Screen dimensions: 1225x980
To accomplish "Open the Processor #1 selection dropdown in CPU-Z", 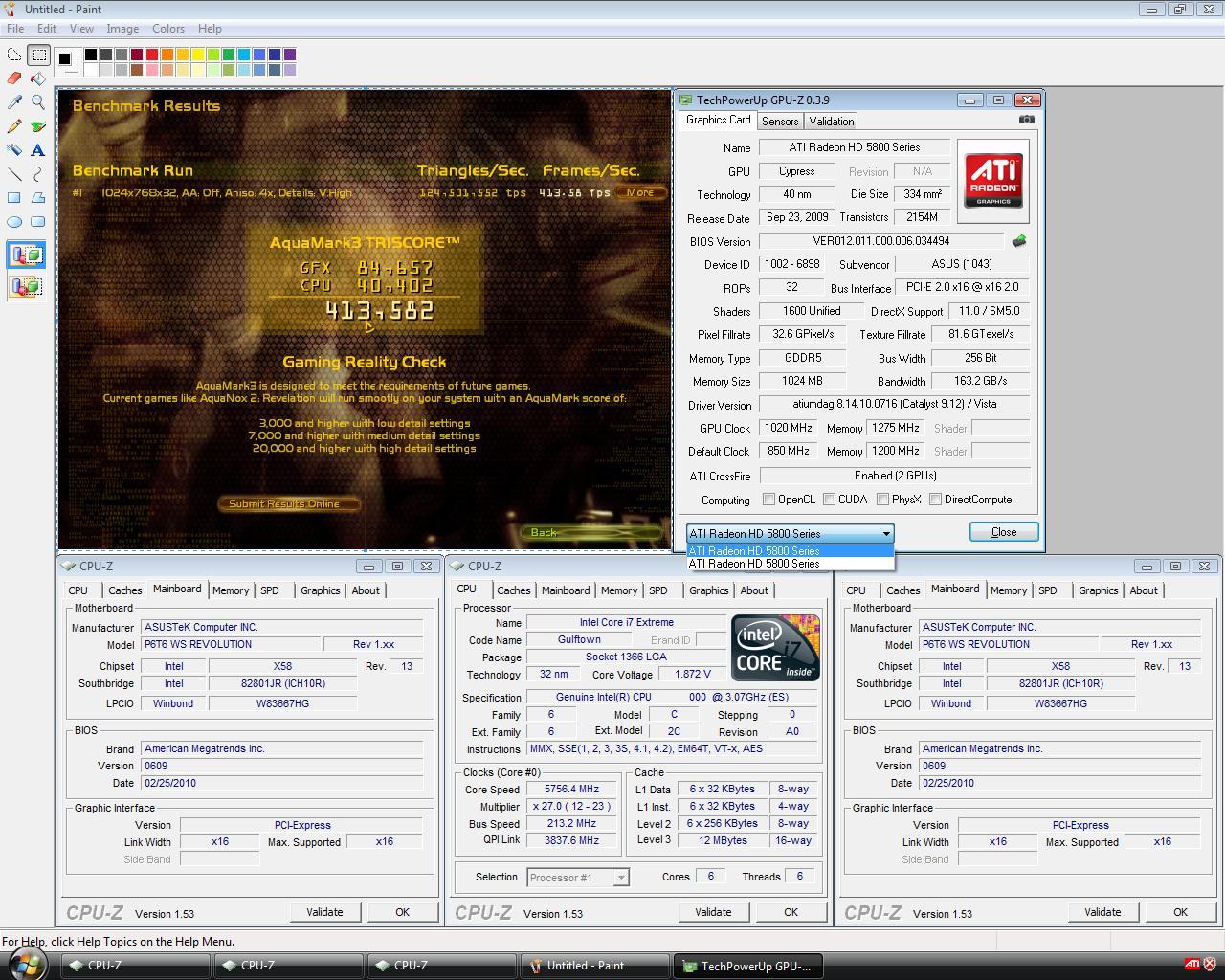I will pos(621,877).
